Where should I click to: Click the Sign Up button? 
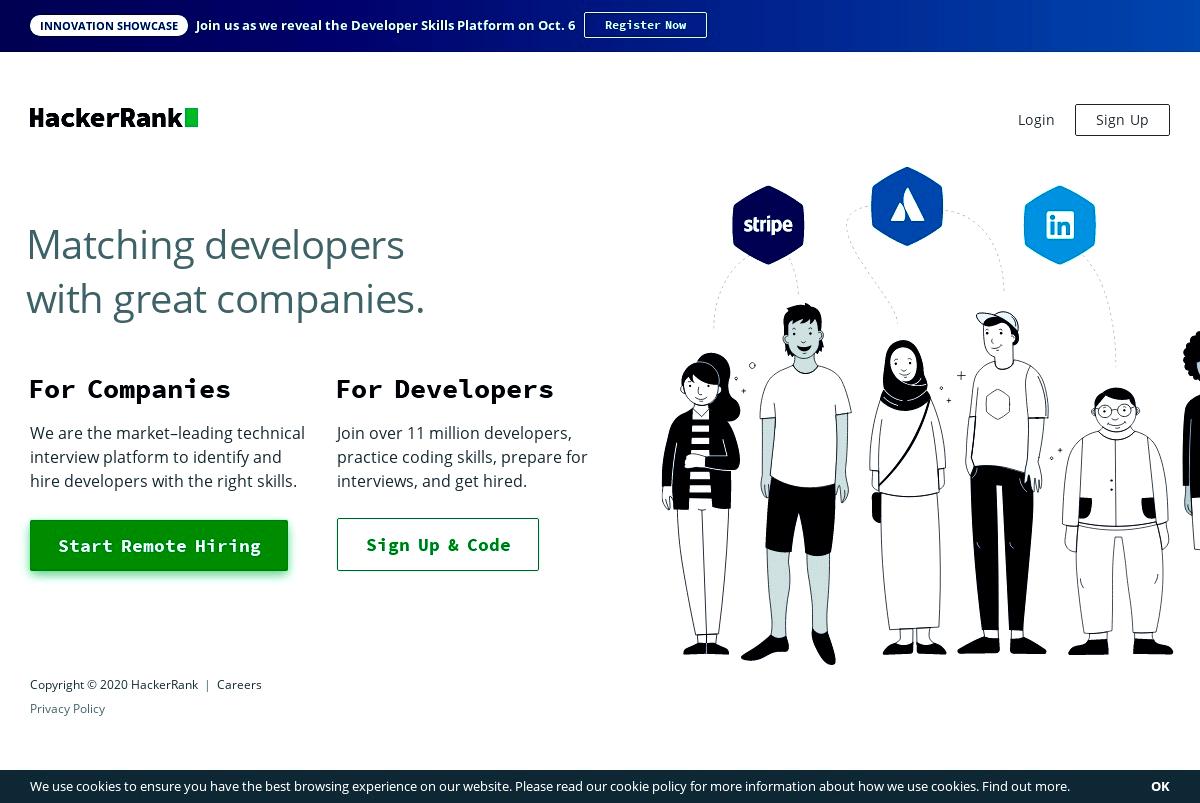pyautogui.click(x=1122, y=120)
